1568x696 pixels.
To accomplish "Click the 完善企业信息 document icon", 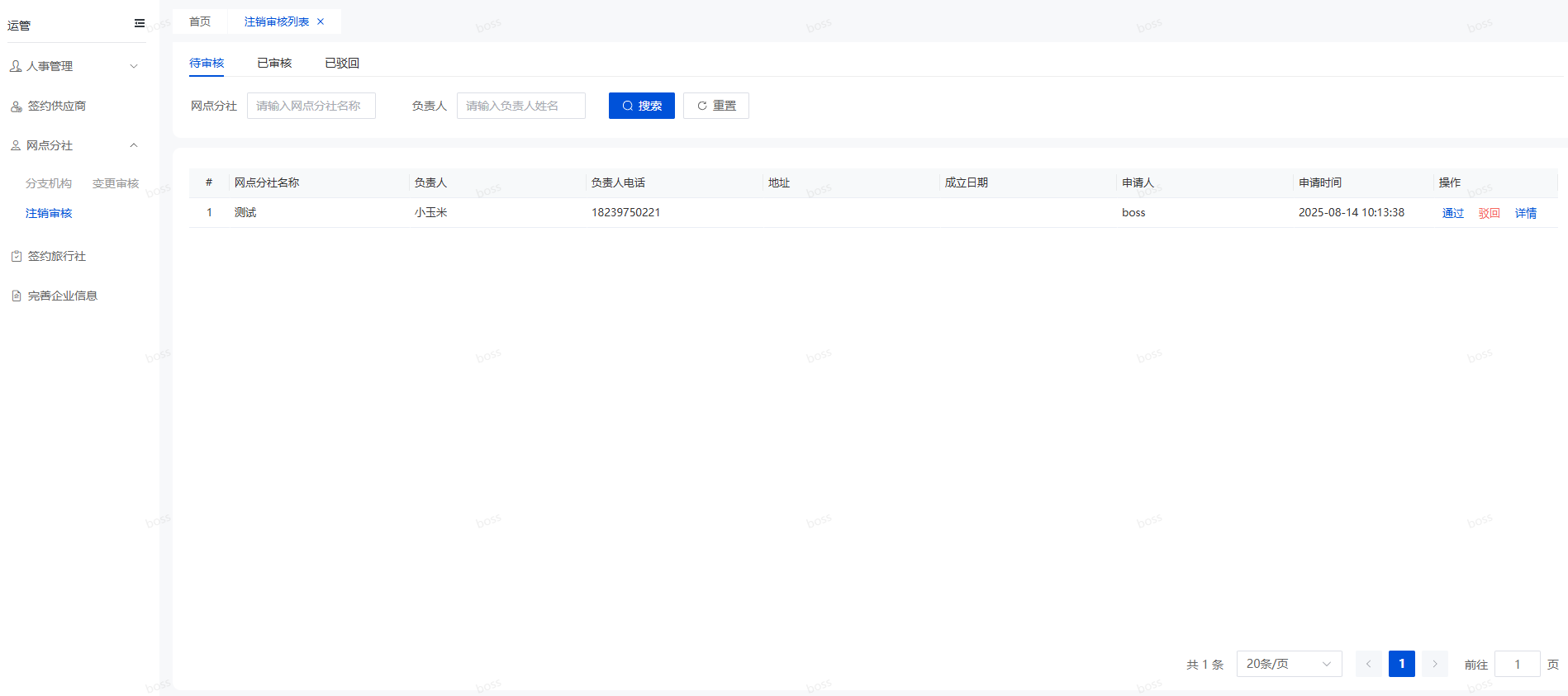I will tap(16, 296).
